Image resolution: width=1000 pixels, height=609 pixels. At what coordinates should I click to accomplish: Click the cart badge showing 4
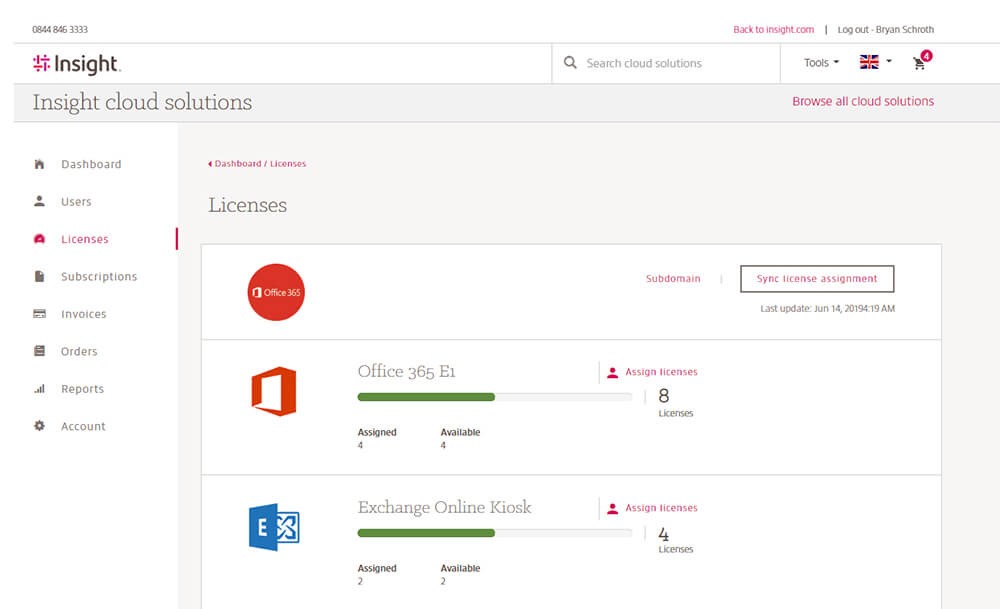click(x=926, y=55)
